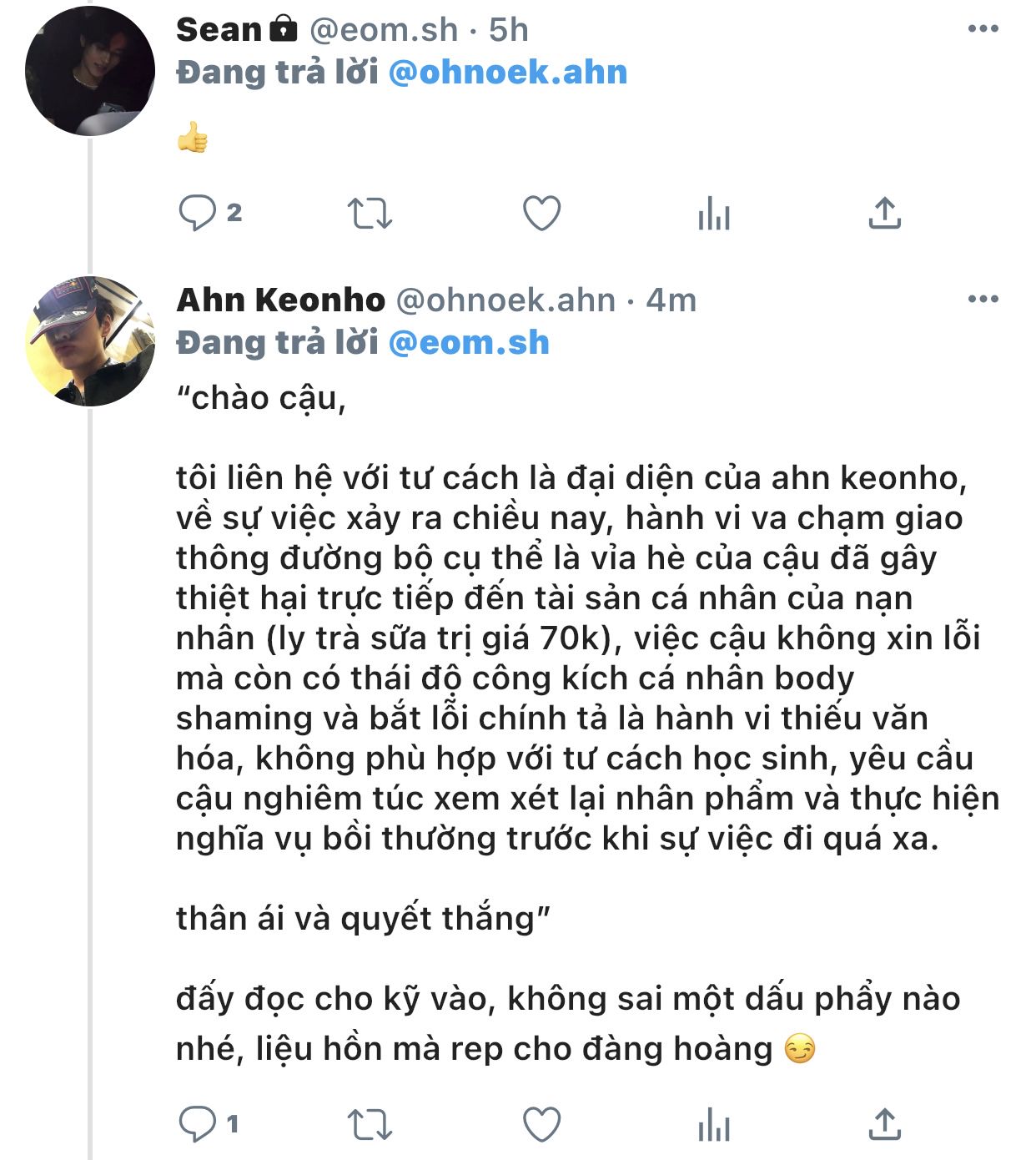1036x1160 pixels.
Task: Open the @ohnoek.ahn mention link
Action: click(x=508, y=73)
